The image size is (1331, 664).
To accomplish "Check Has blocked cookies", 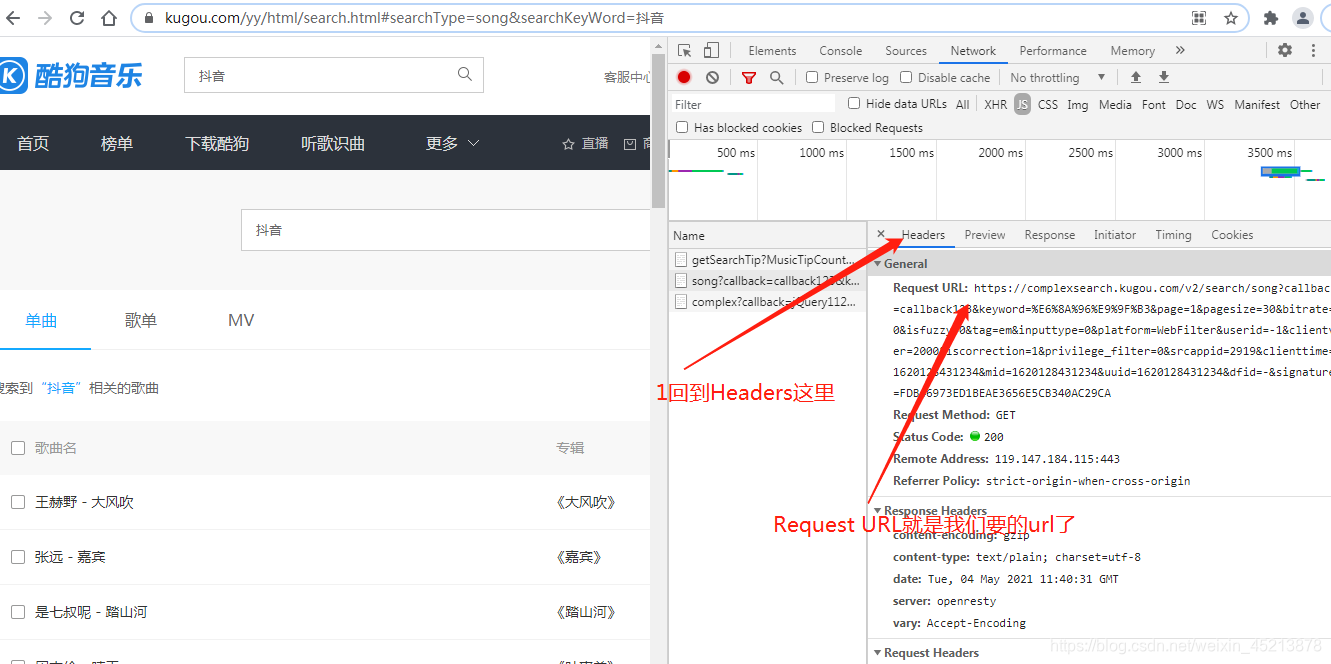I will coord(682,127).
